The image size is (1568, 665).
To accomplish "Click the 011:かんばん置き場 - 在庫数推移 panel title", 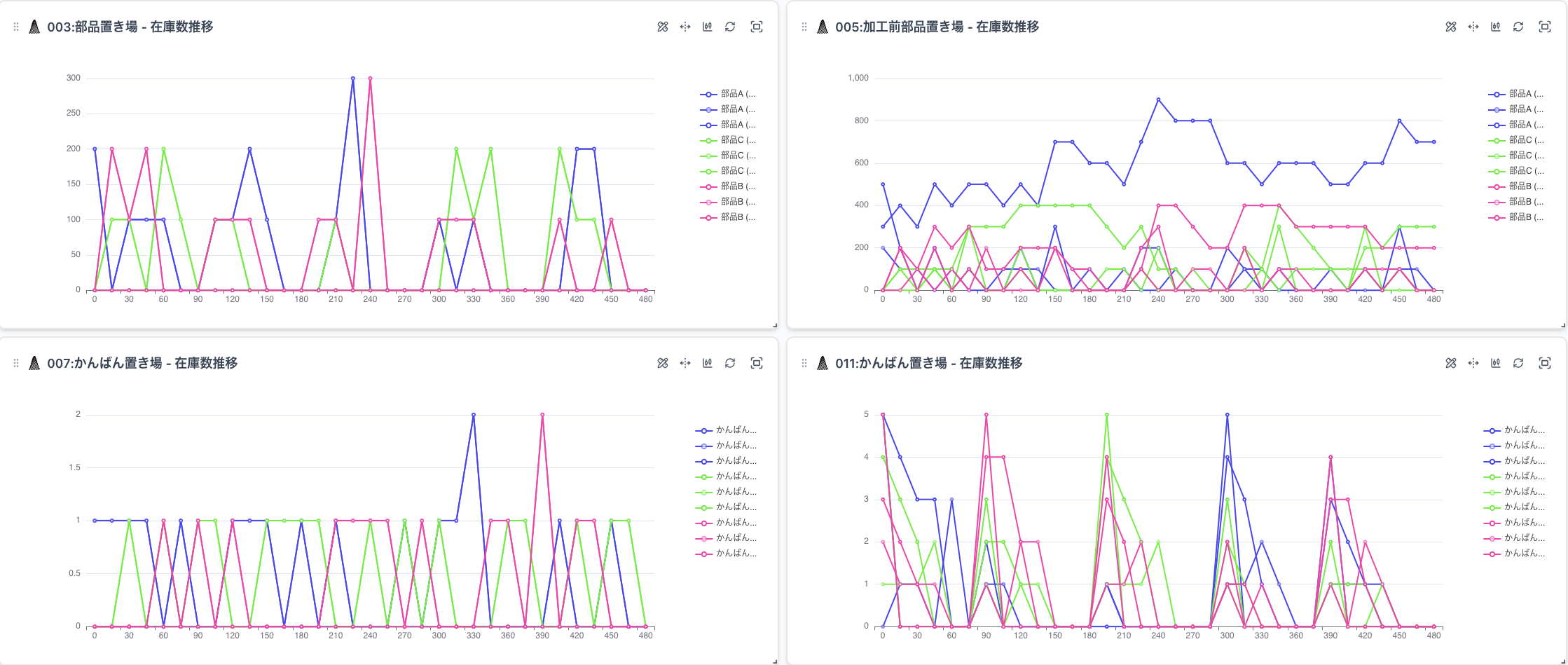I will (928, 363).
